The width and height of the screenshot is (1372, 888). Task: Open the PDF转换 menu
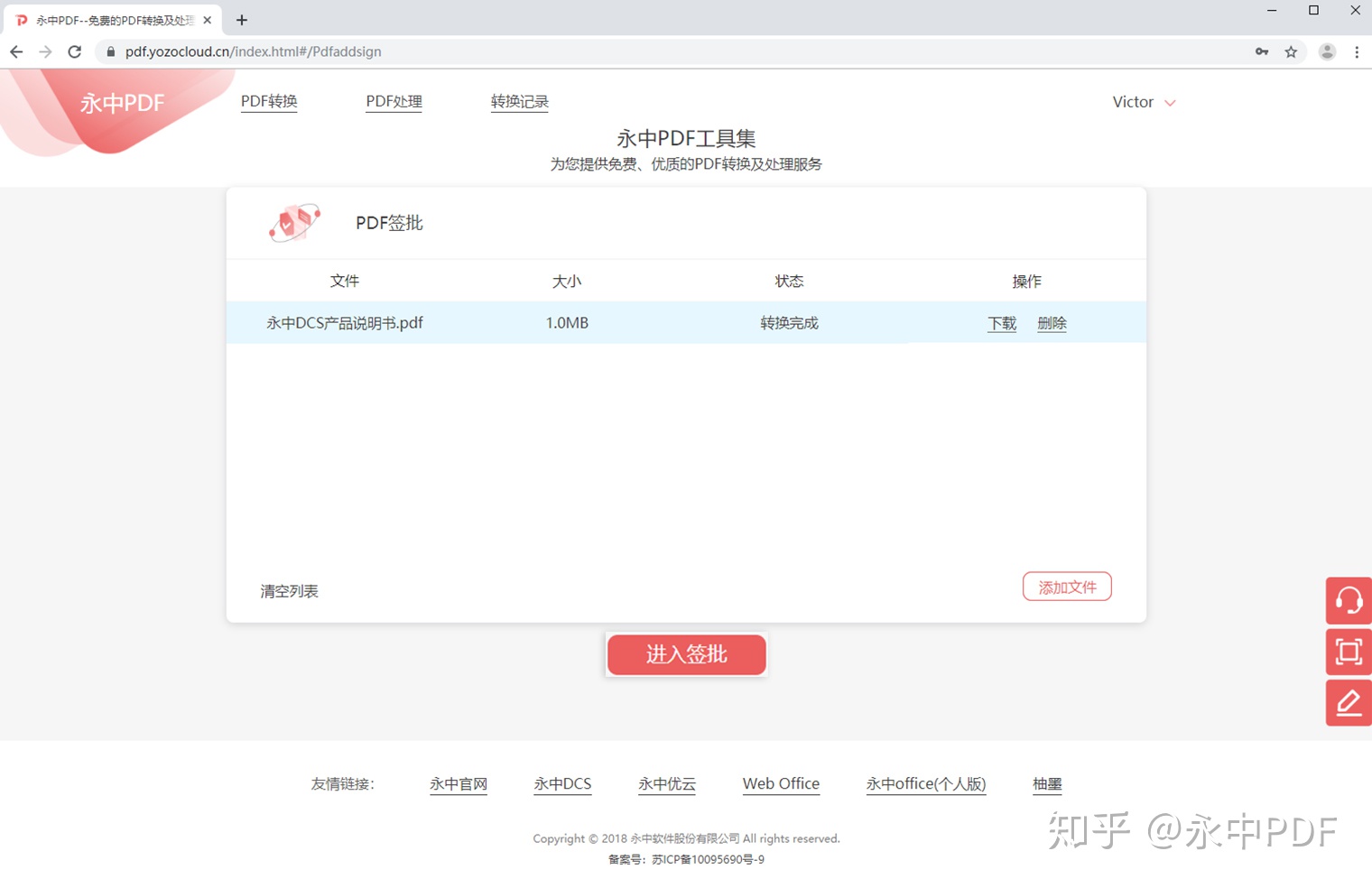269,102
